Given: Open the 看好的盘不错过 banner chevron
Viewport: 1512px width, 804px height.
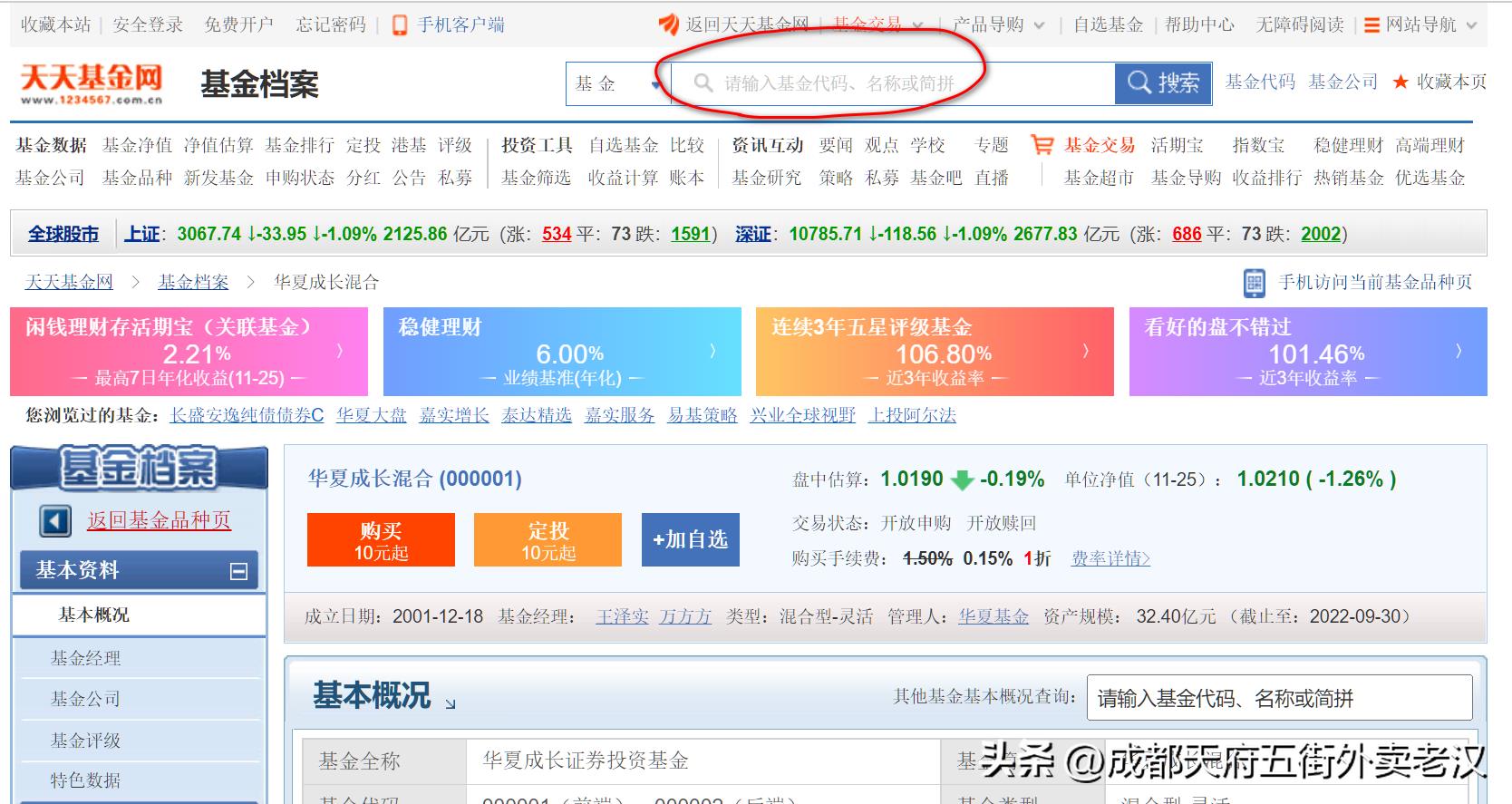Looking at the screenshot, I should pyautogui.click(x=1459, y=351).
